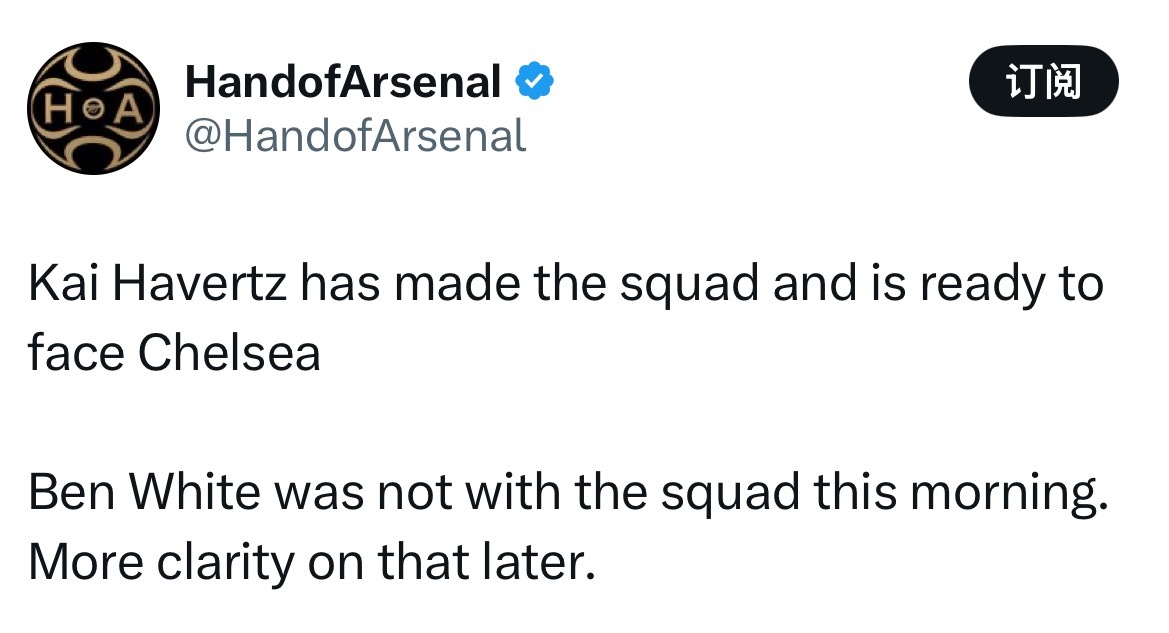Click the word "Chelsea" in the tweet
The image size is (1169, 633).
click(x=229, y=352)
